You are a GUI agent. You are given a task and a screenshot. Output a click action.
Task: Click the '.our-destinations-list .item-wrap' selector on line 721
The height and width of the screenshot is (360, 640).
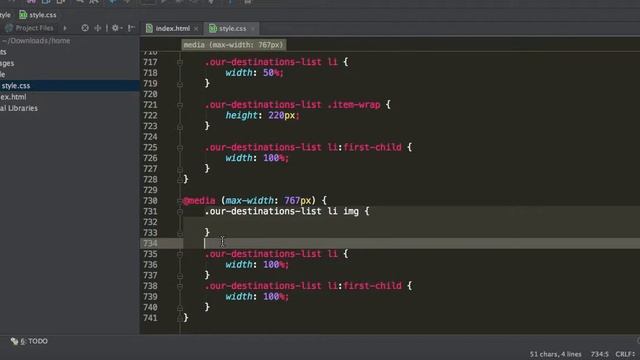click(293, 105)
